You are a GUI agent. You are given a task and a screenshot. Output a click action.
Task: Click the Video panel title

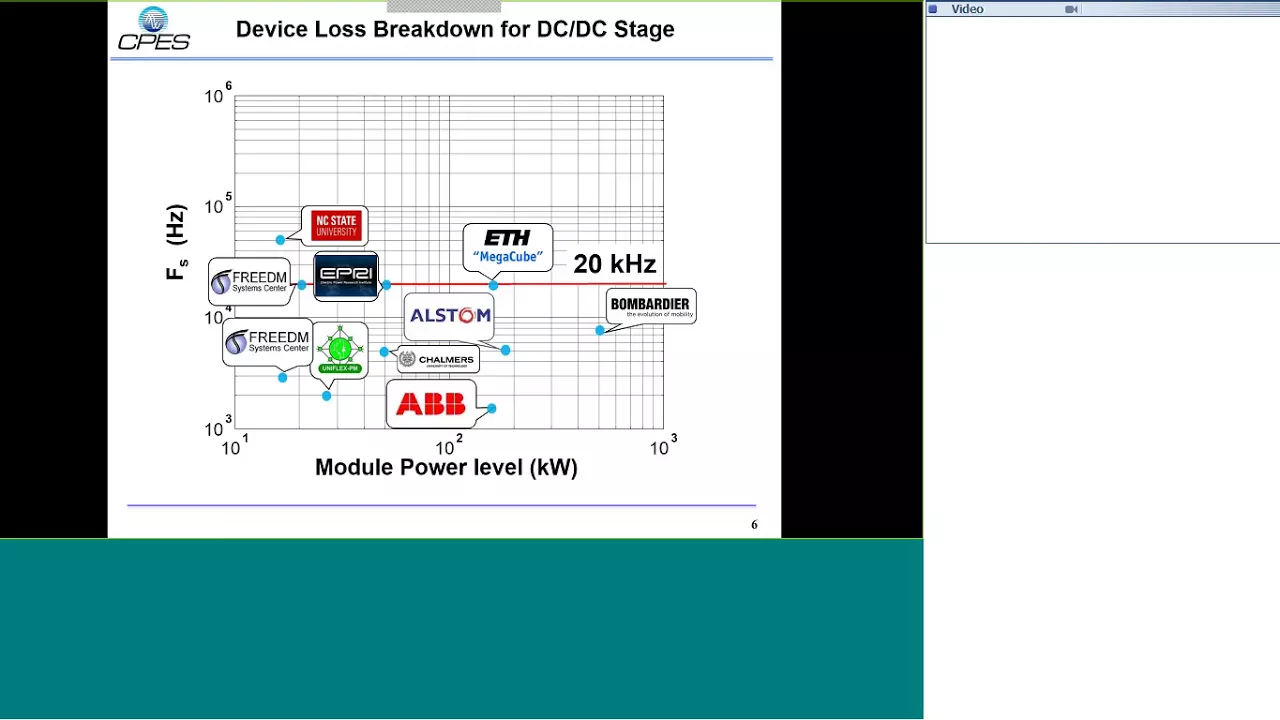tap(967, 9)
